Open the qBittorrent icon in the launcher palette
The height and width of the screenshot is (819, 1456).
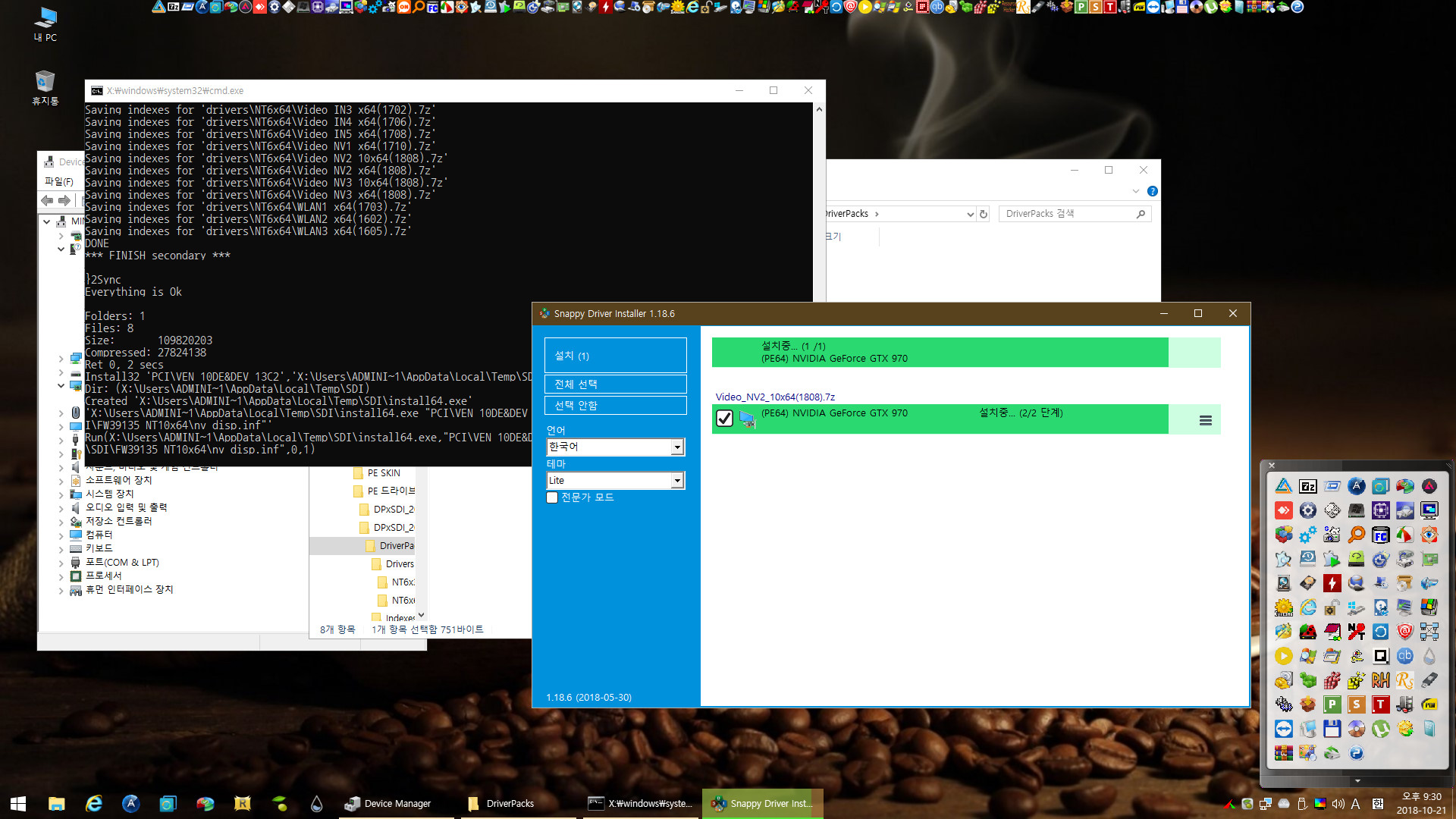pyautogui.click(x=1405, y=656)
